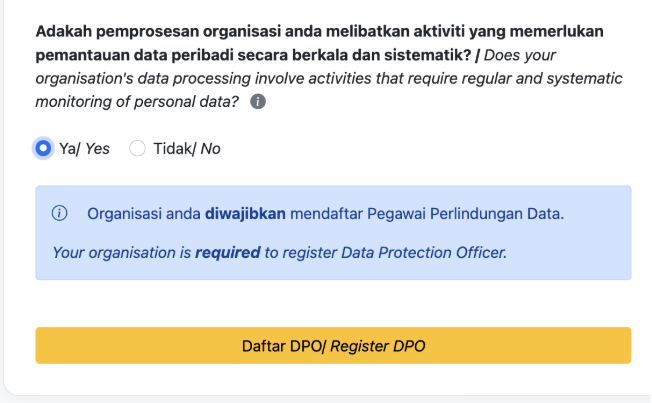
Task: Click the "Ya/ Yes" option label text
Action: click(x=84, y=149)
